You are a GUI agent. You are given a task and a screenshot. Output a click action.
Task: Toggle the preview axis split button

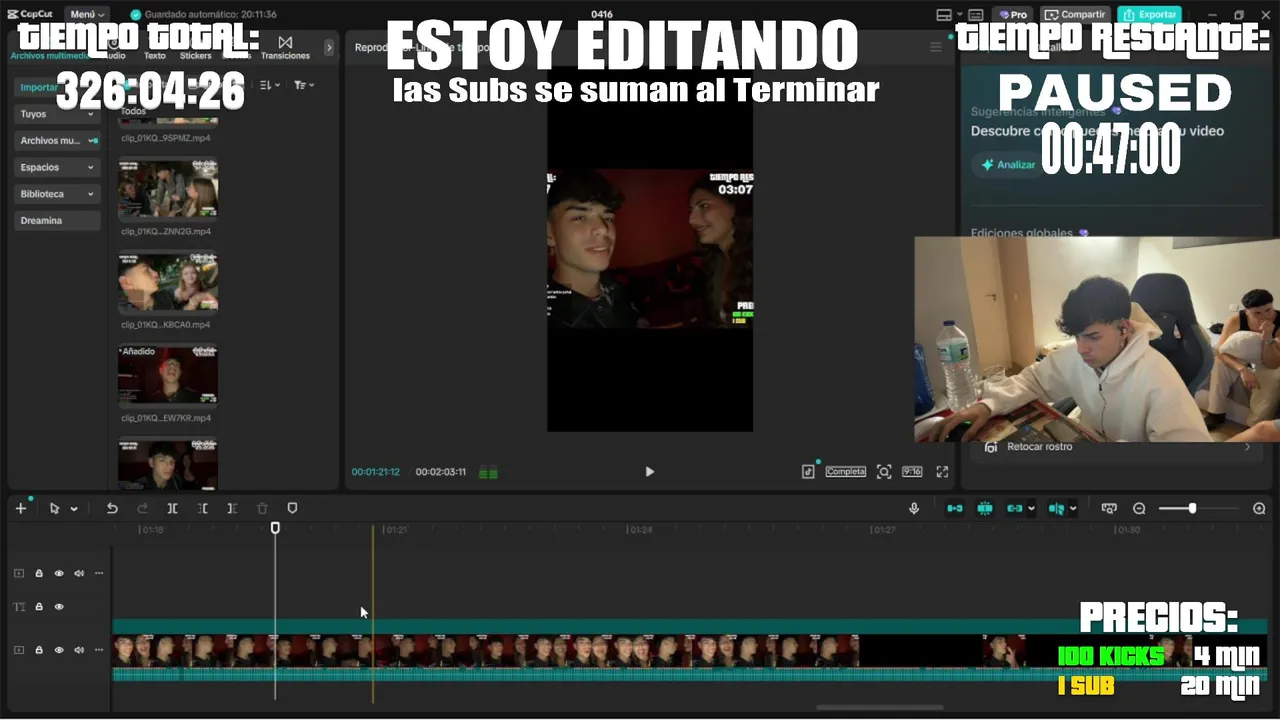(x=1056, y=508)
